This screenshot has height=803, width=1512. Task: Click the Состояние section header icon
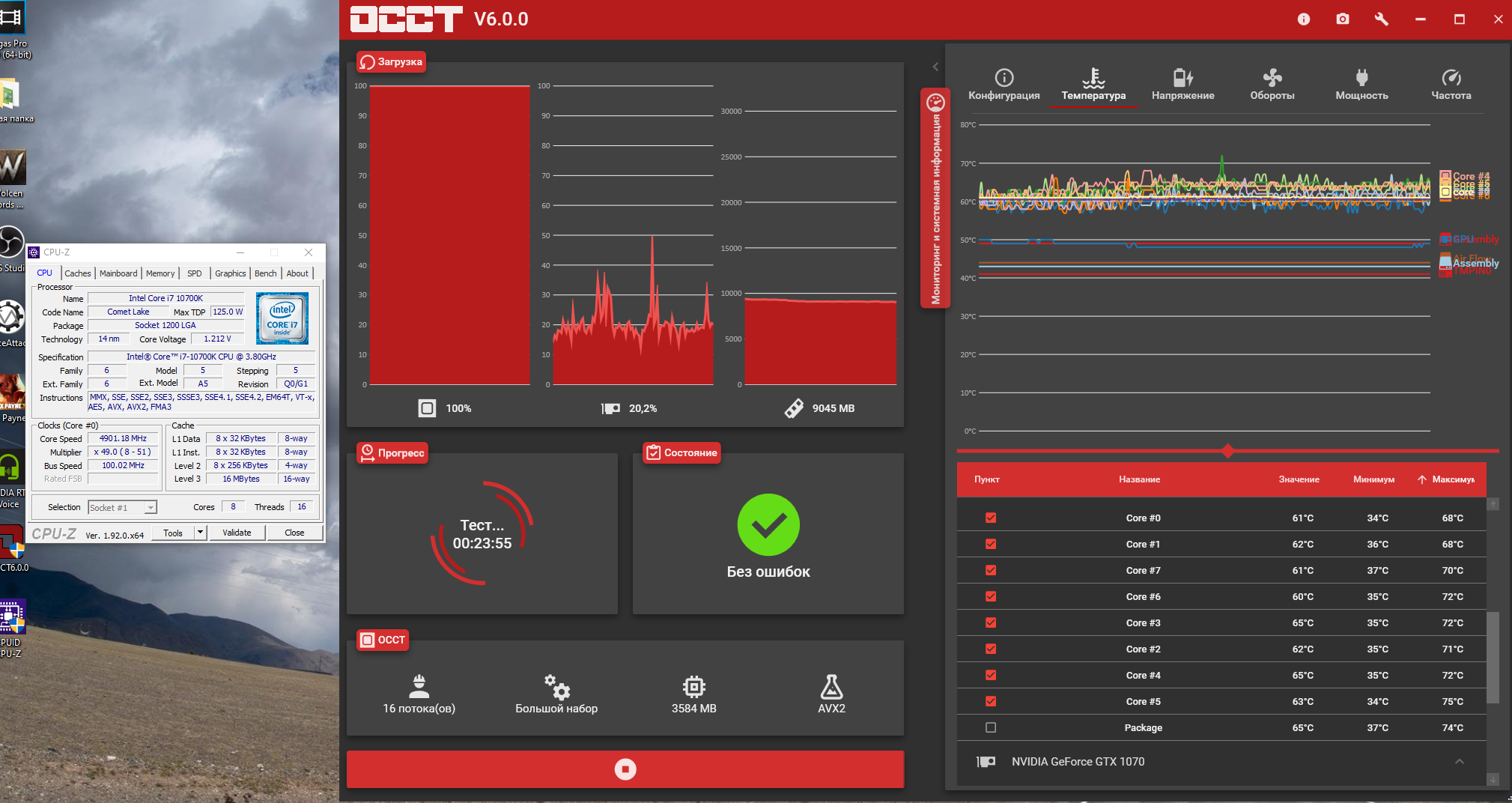(654, 452)
